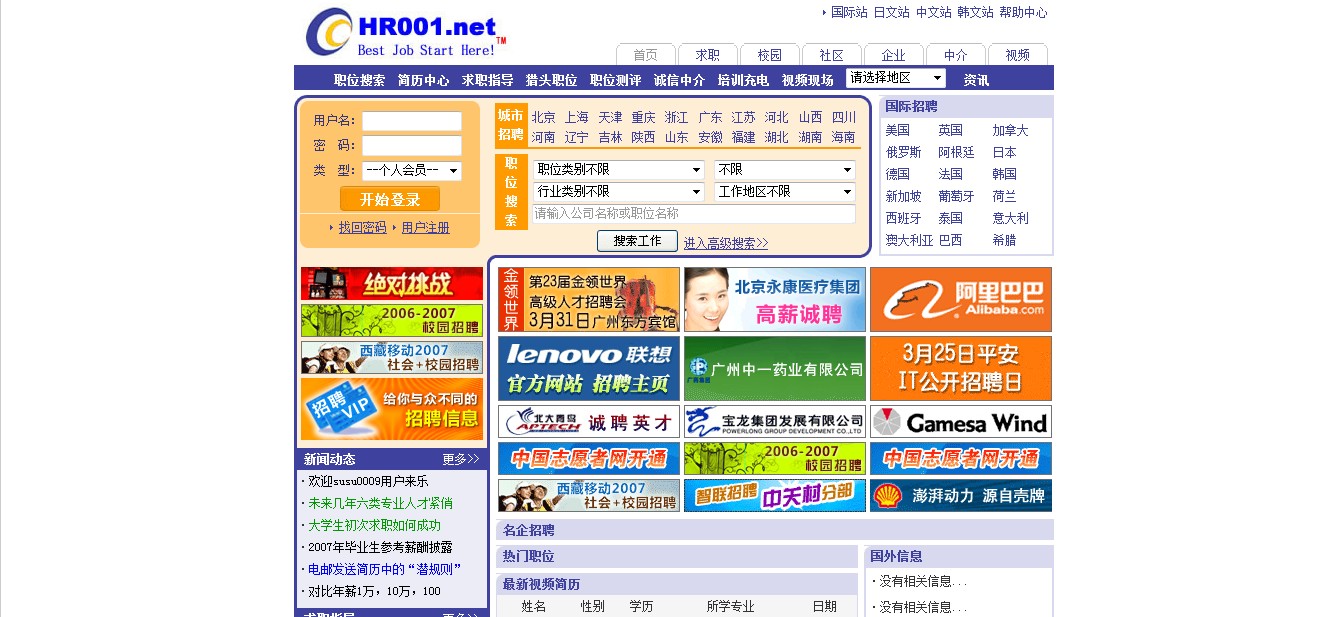Viewport: 1343px width, 617px height.
Task: Open the 北京永康医疗集团 banner
Action: click(775, 299)
